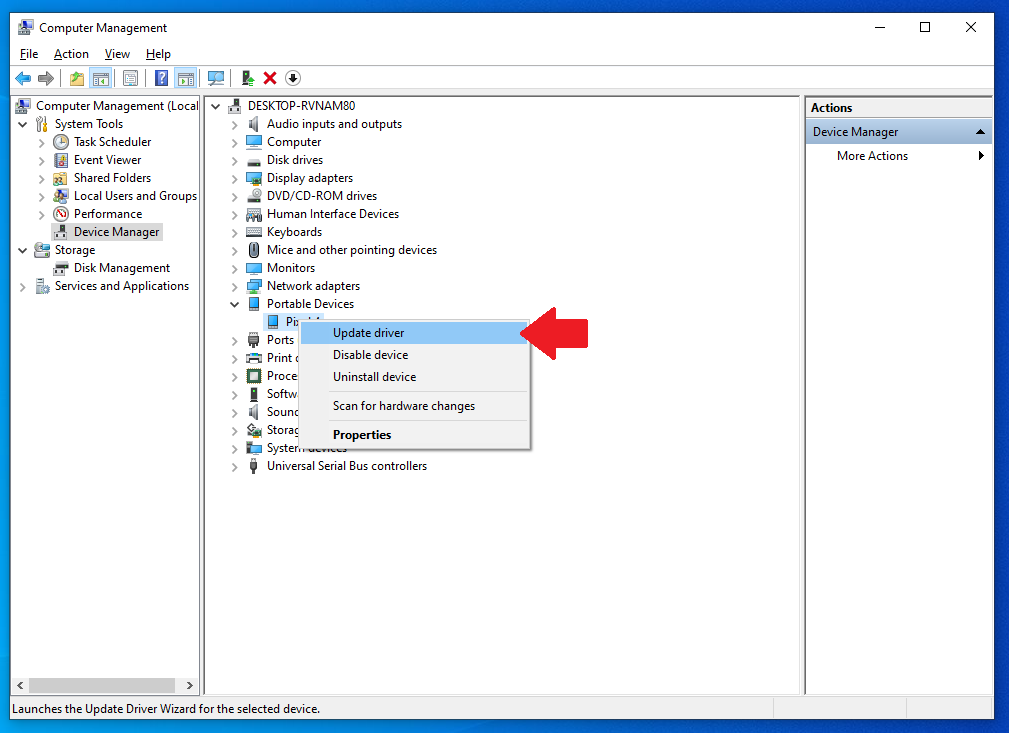Click the red X Uninstall device icon
Viewport: 1009px width, 733px height.
pos(270,78)
